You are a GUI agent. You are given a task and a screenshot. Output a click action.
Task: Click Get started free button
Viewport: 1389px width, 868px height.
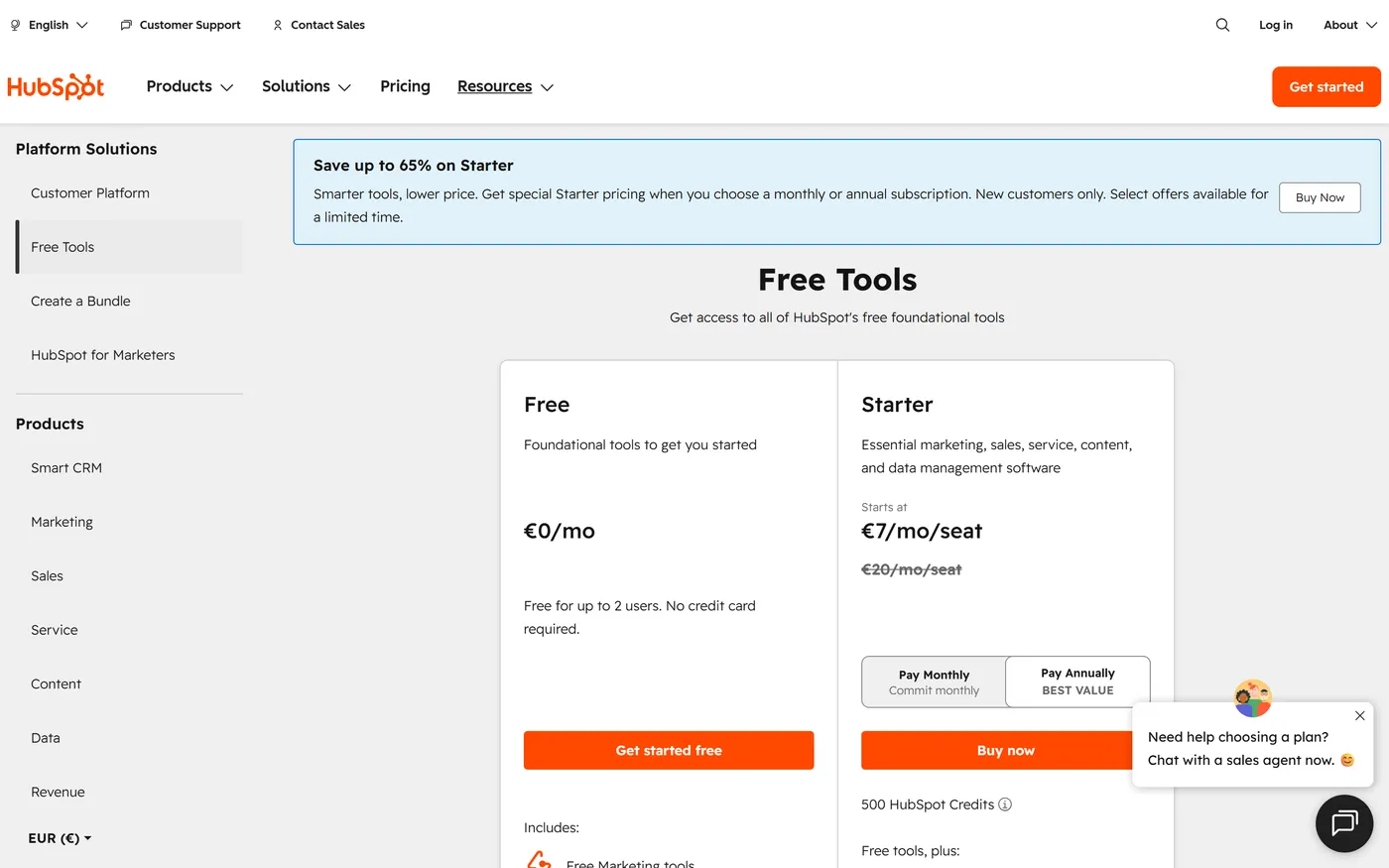pos(669,750)
